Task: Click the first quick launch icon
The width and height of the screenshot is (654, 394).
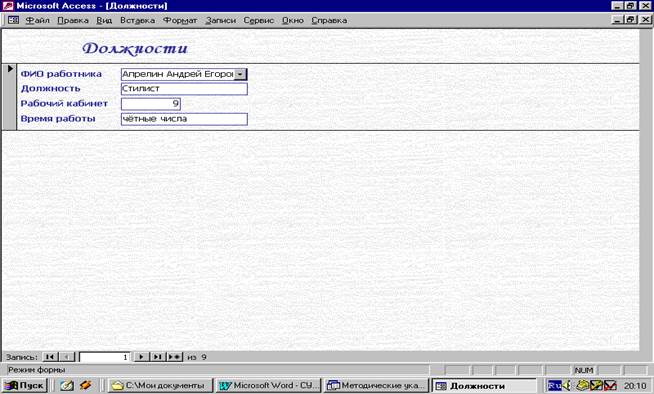Action: pyautogui.click(x=67, y=386)
